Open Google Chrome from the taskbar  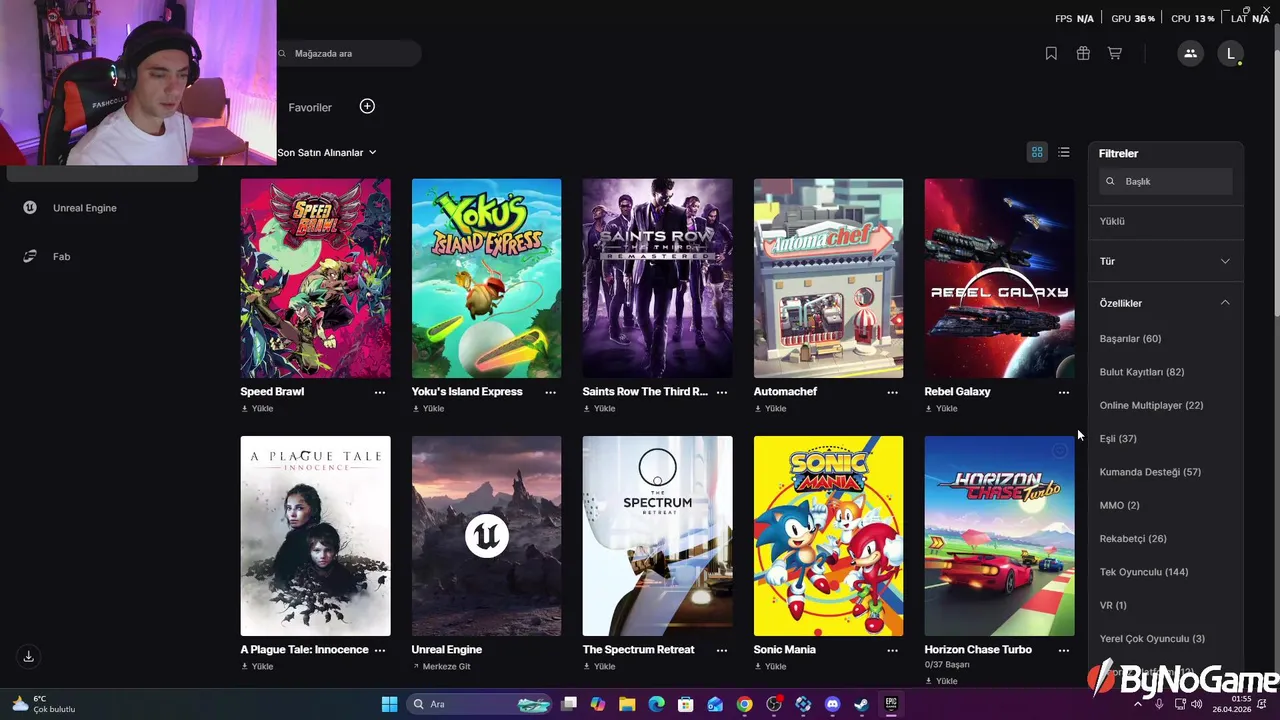point(744,704)
